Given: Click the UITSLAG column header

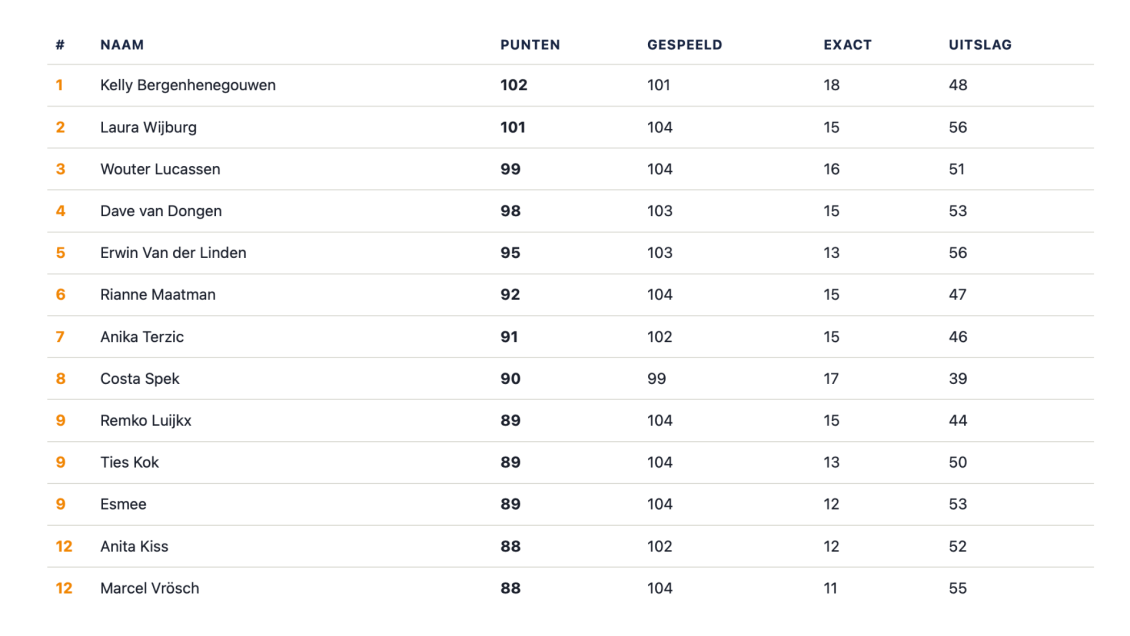Looking at the screenshot, I should click(x=980, y=45).
